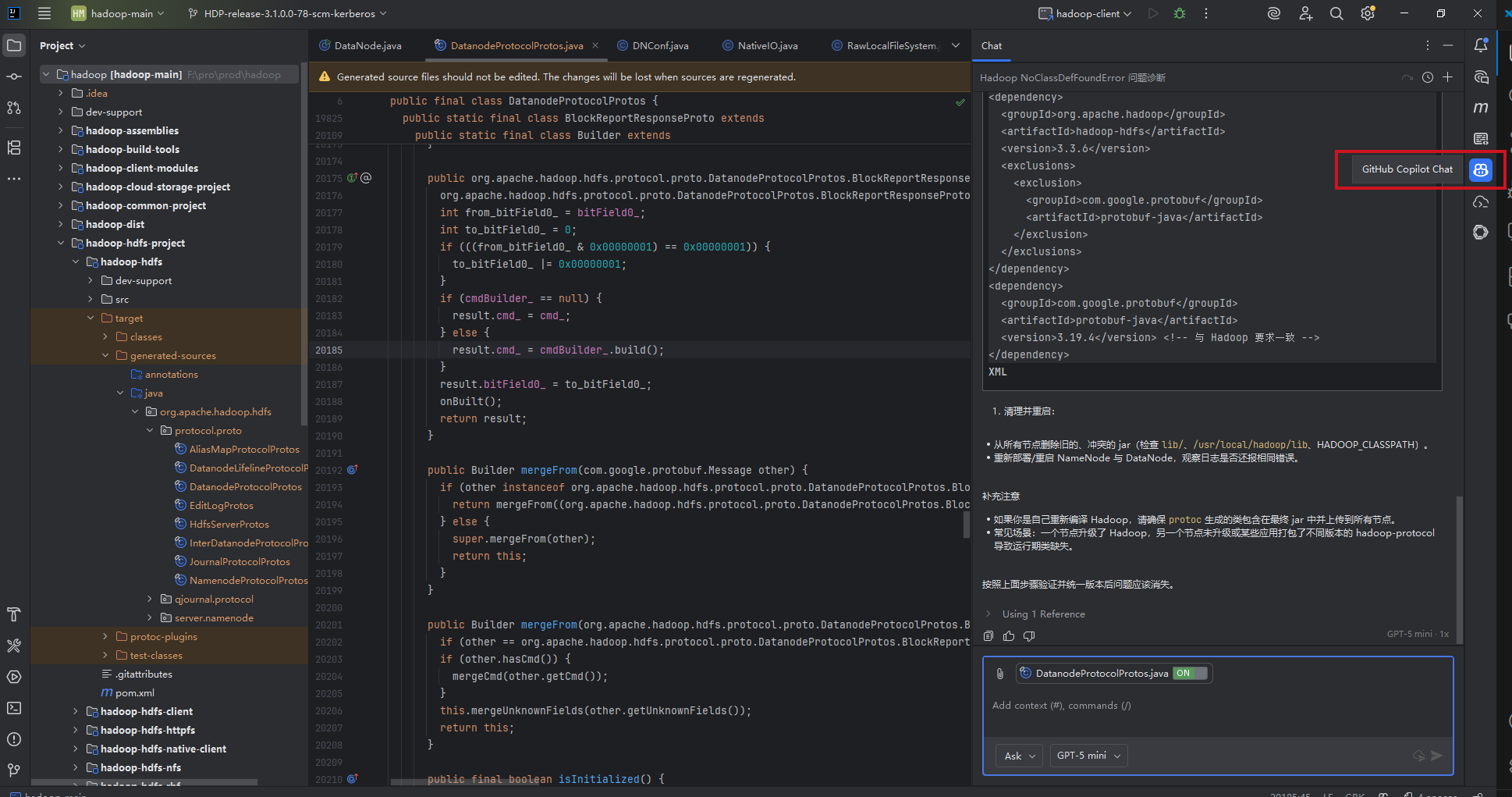The width and height of the screenshot is (1512, 797).
Task: Collapse the generated-sources folder
Action: click(105, 356)
